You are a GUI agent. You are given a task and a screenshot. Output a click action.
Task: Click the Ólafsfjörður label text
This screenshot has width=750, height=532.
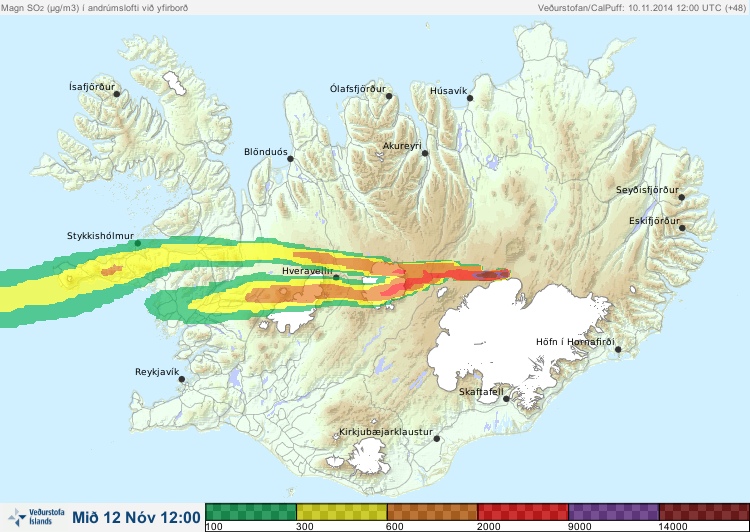point(358,89)
